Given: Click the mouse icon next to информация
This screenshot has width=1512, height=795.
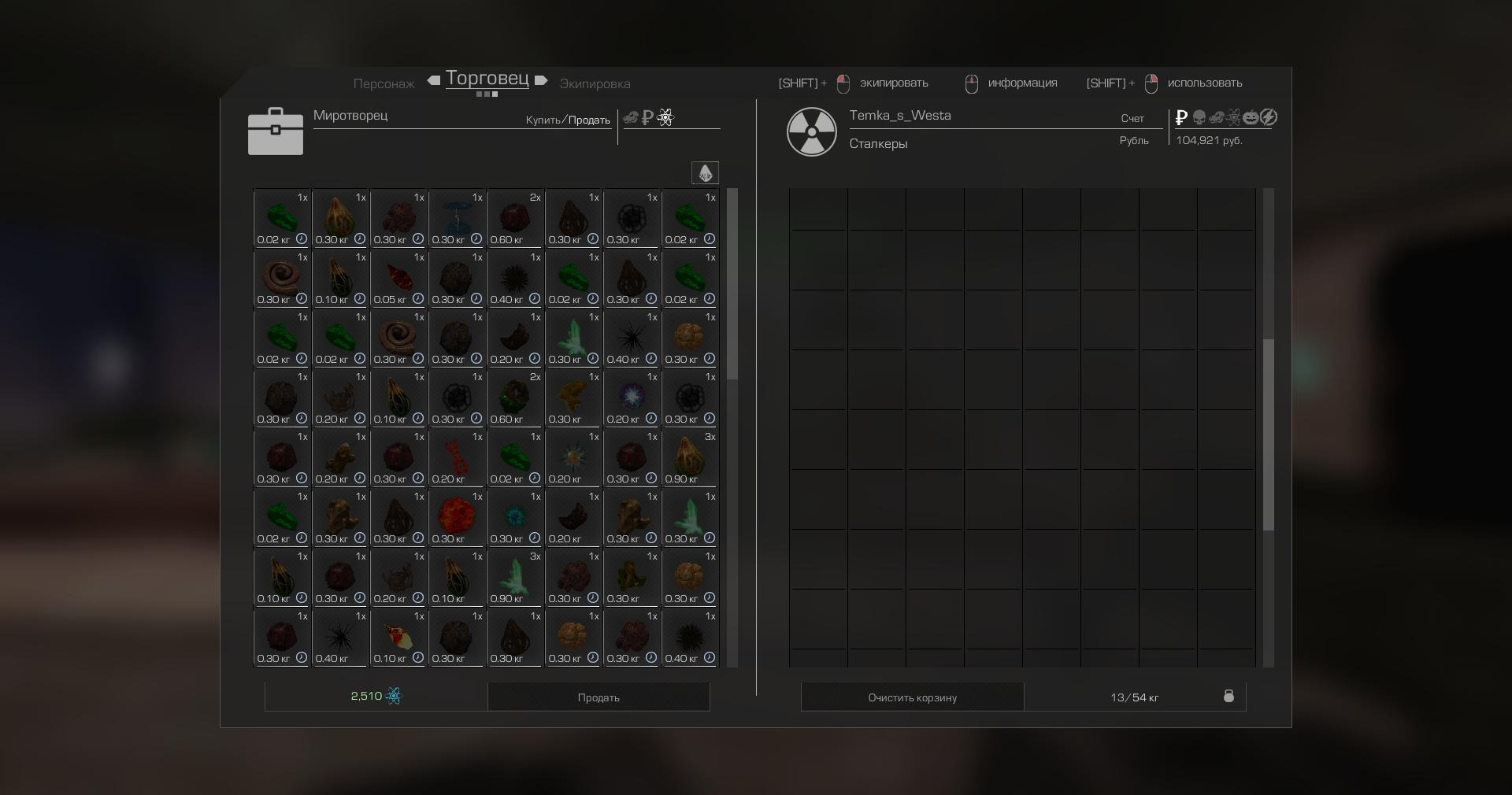Looking at the screenshot, I should tap(972, 83).
